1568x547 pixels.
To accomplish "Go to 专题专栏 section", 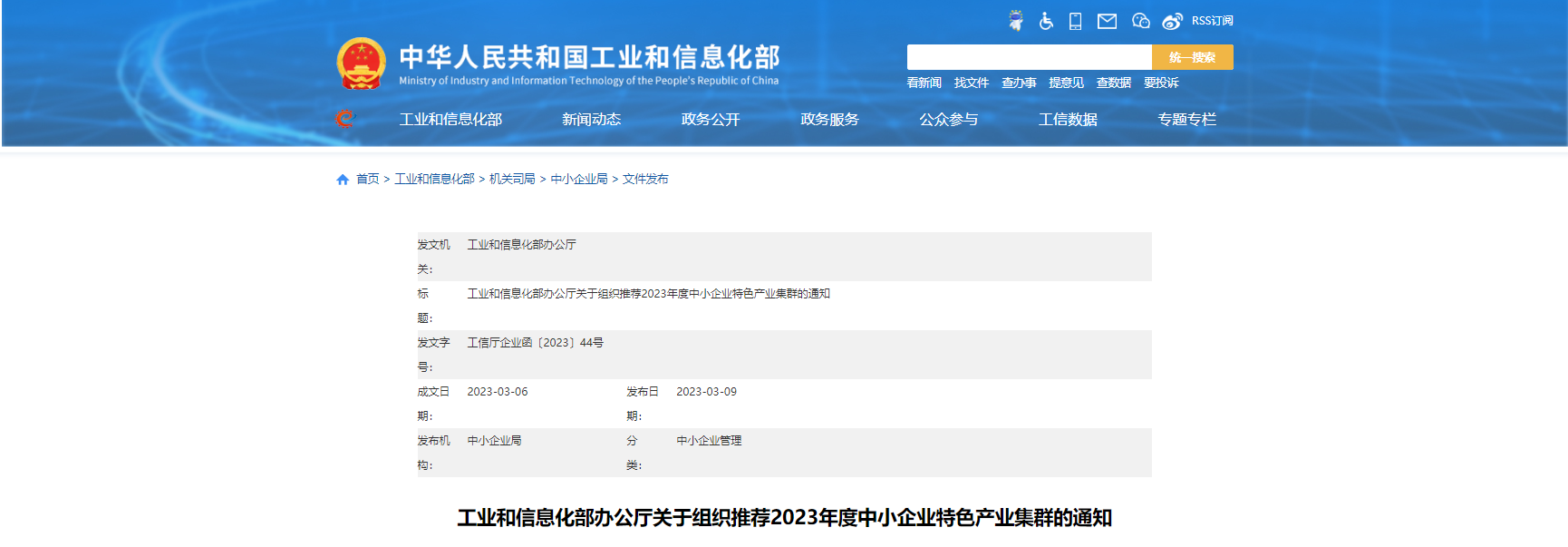I will [x=1186, y=120].
